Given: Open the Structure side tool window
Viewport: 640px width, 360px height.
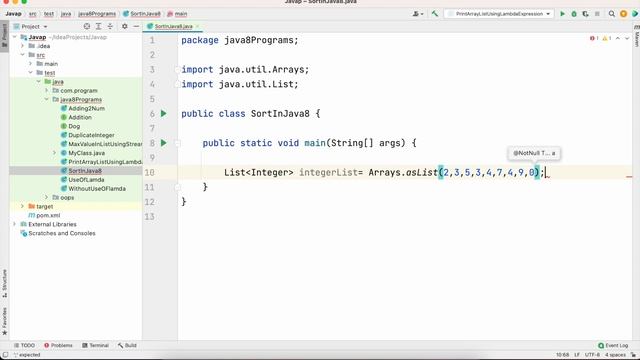Looking at the screenshot, I should point(4,283).
